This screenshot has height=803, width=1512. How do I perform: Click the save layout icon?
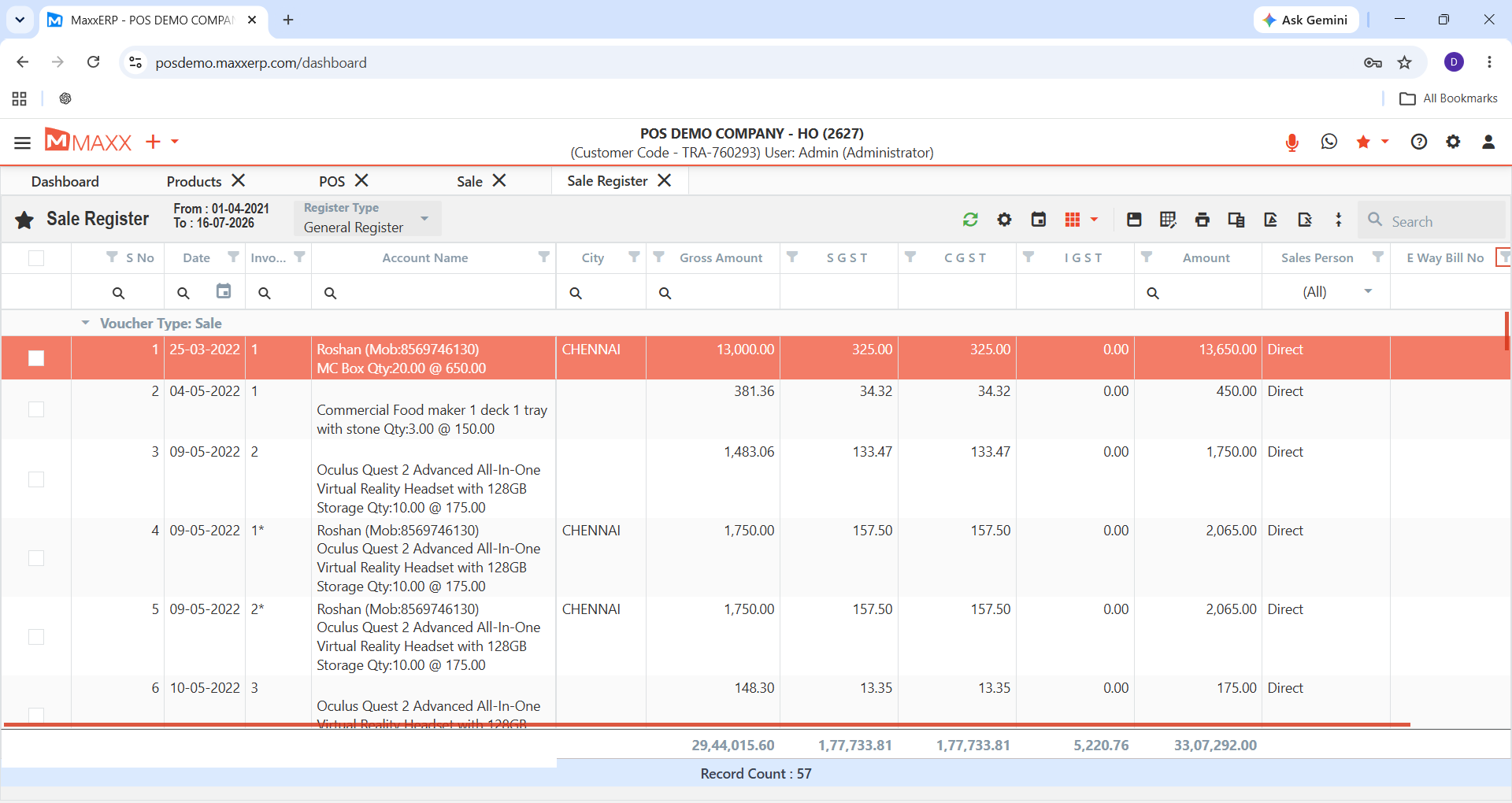[x=1134, y=220]
